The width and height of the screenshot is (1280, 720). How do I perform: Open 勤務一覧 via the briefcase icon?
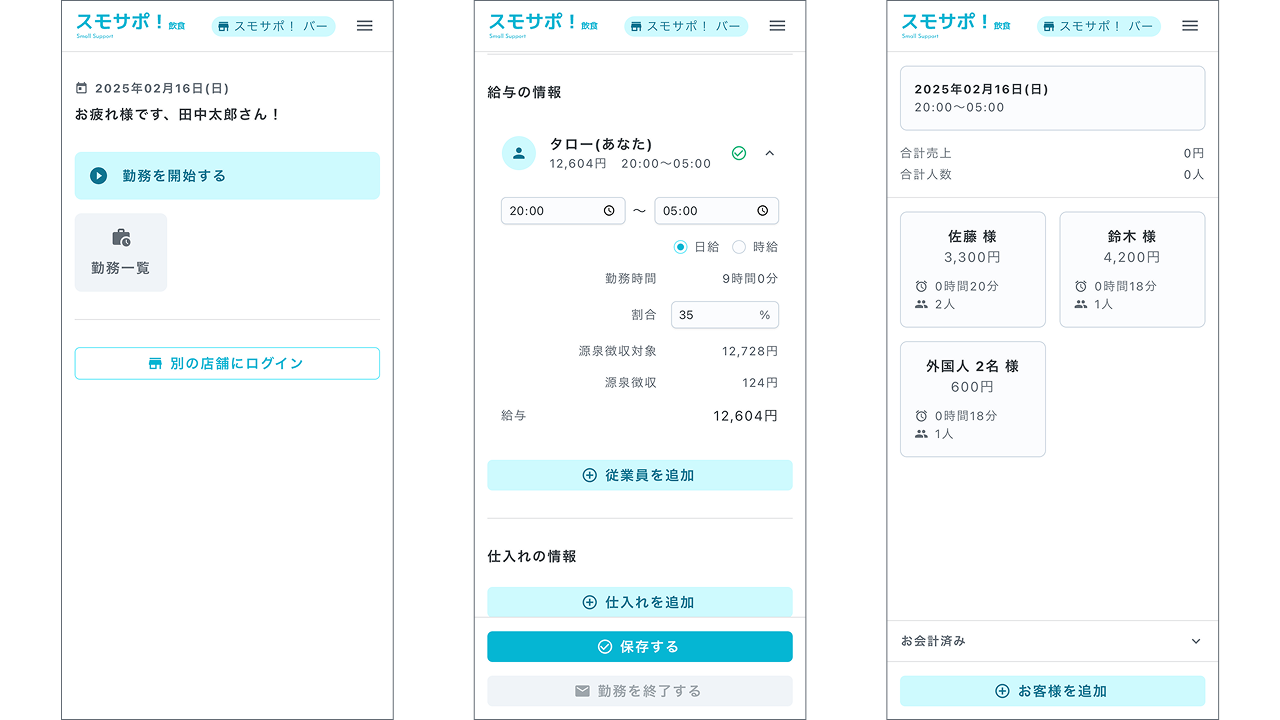coord(121,238)
